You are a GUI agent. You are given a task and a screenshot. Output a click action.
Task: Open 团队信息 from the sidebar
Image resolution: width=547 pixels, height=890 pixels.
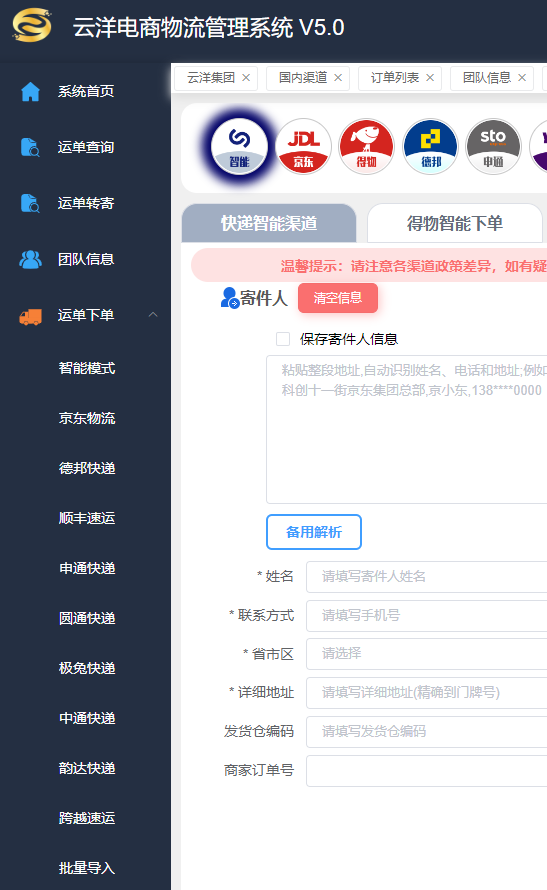[85, 259]
